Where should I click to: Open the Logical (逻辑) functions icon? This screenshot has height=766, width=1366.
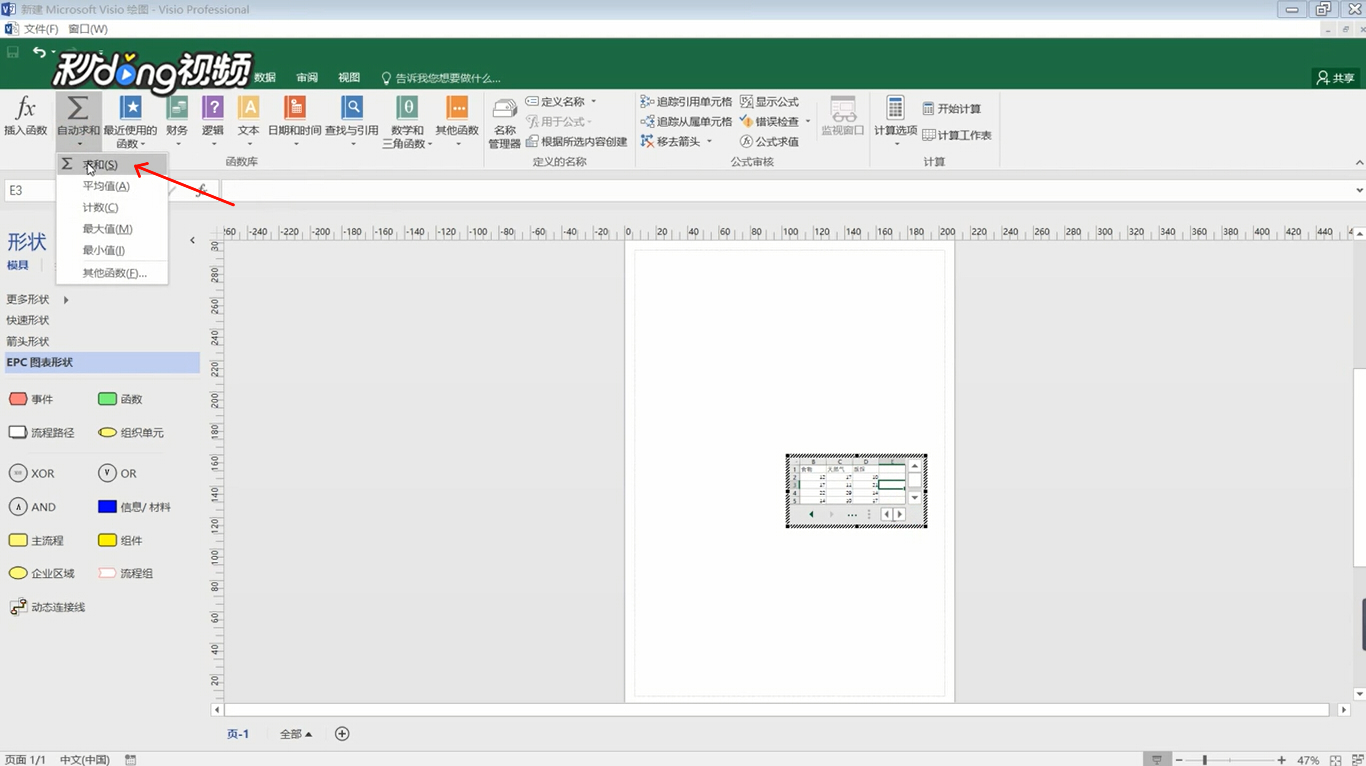point(213,108)
